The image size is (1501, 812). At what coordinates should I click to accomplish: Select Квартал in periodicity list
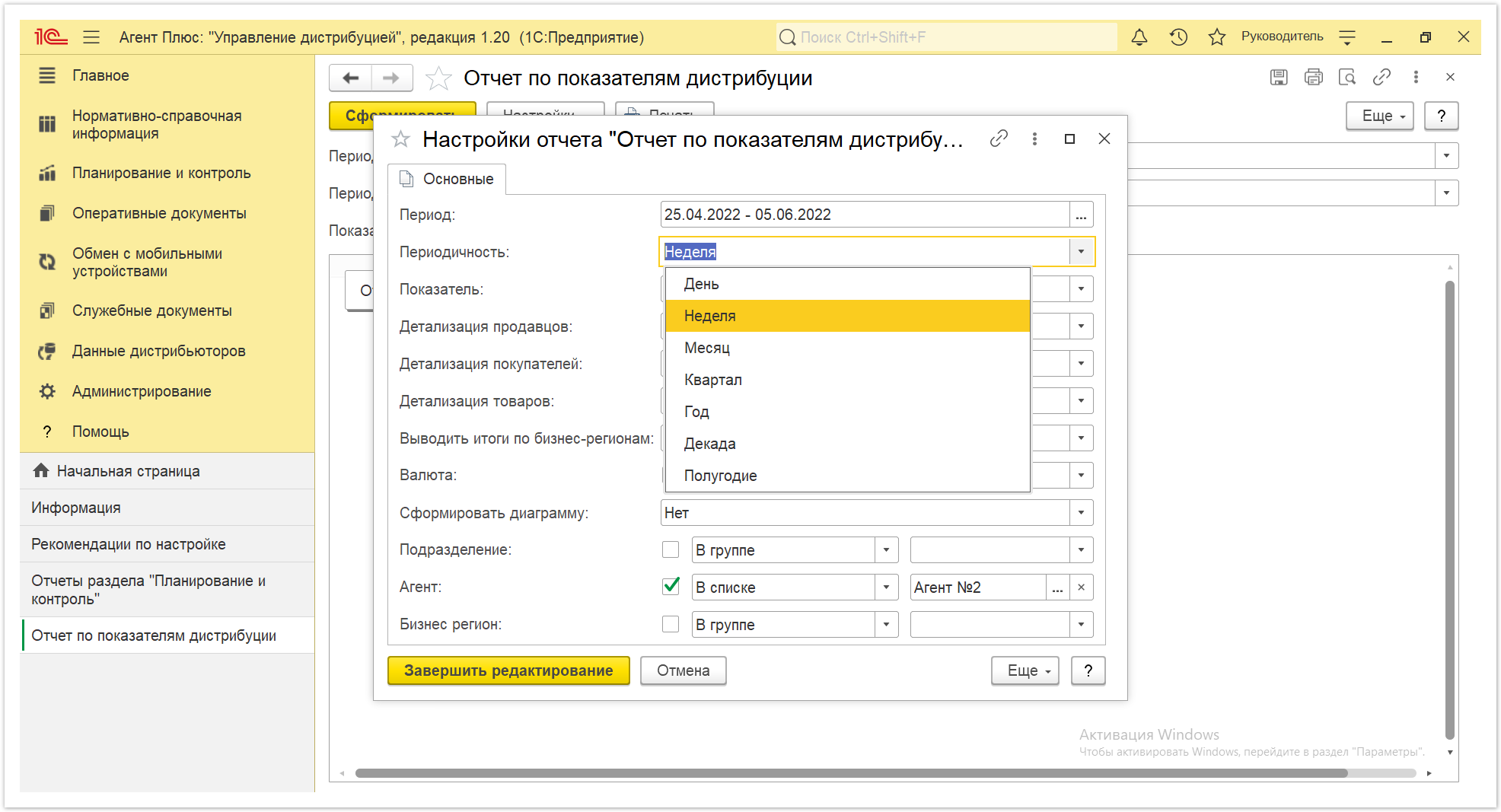click(x=847, y=380)
